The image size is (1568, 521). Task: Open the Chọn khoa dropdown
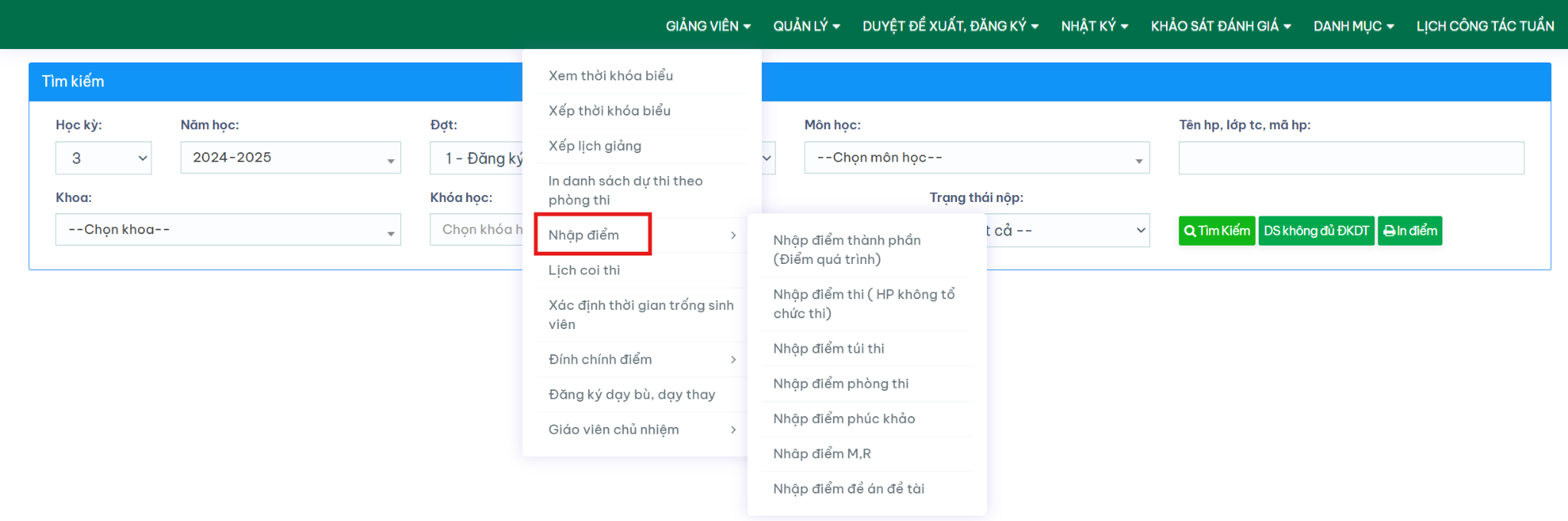click(x=228, y=230)
